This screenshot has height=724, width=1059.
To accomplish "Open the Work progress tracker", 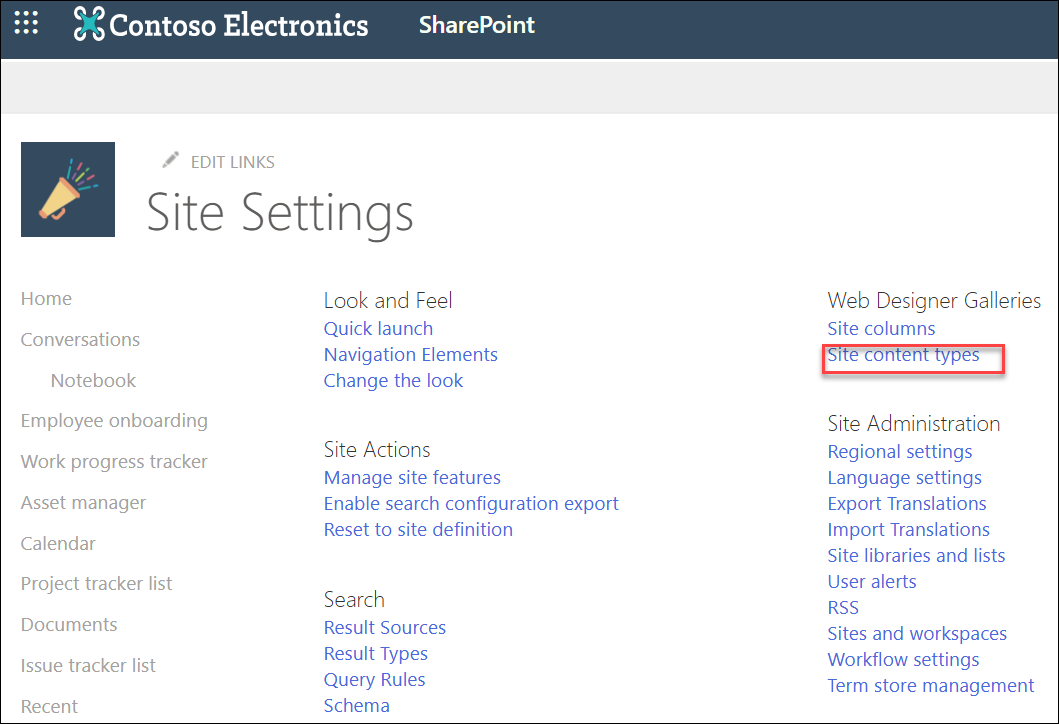I will 113,461.
